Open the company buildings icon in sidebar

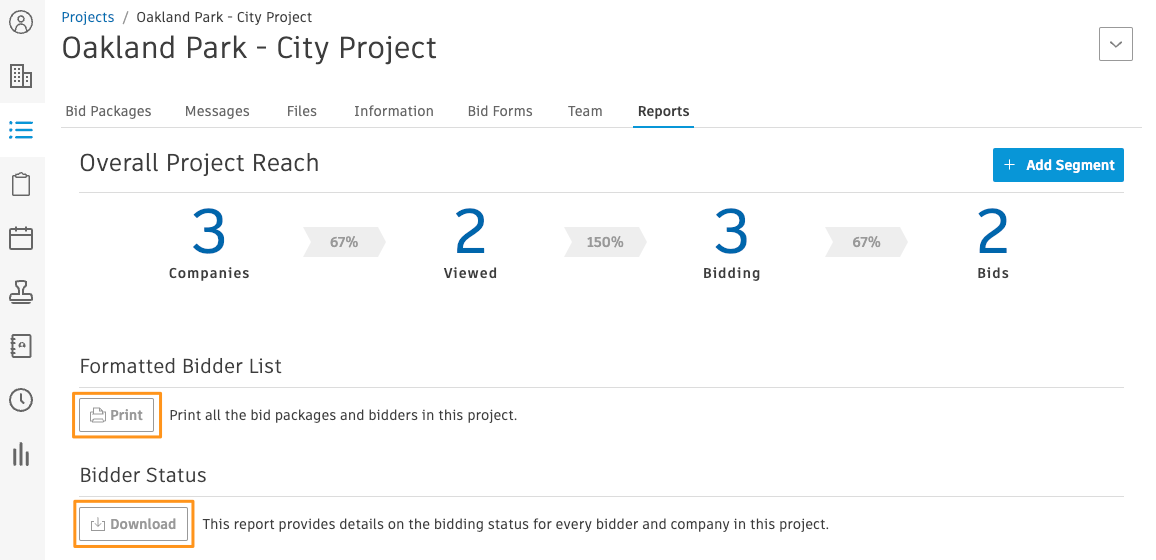tap(21, 75)
